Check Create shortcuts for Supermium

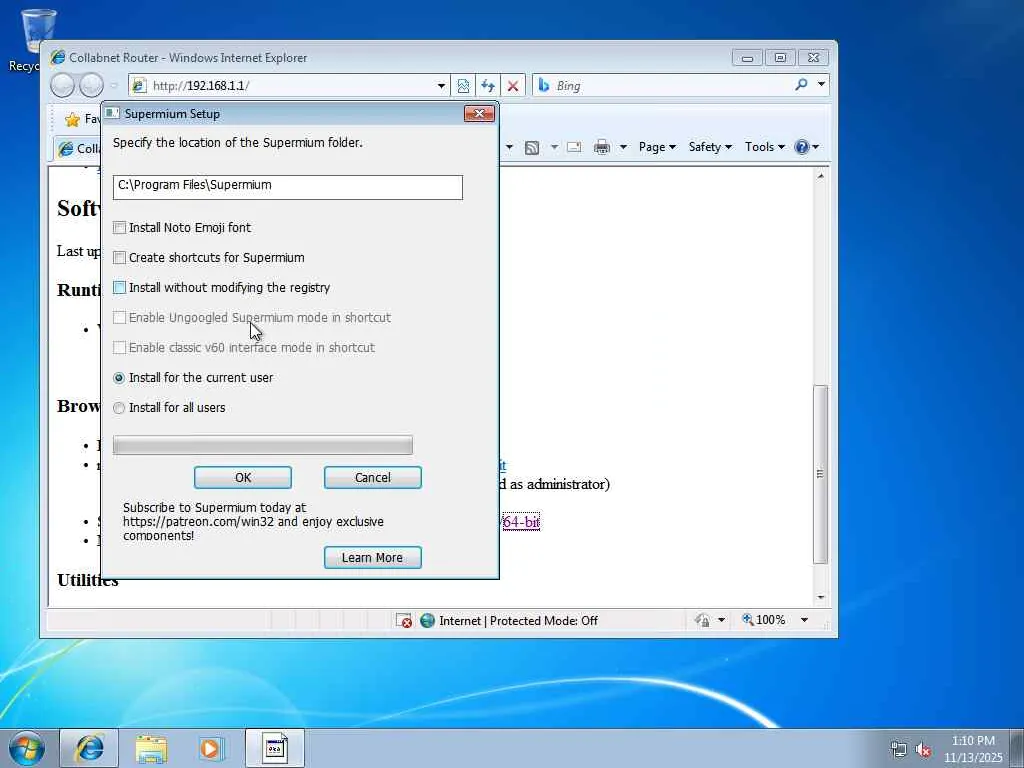tap(120, 257)
